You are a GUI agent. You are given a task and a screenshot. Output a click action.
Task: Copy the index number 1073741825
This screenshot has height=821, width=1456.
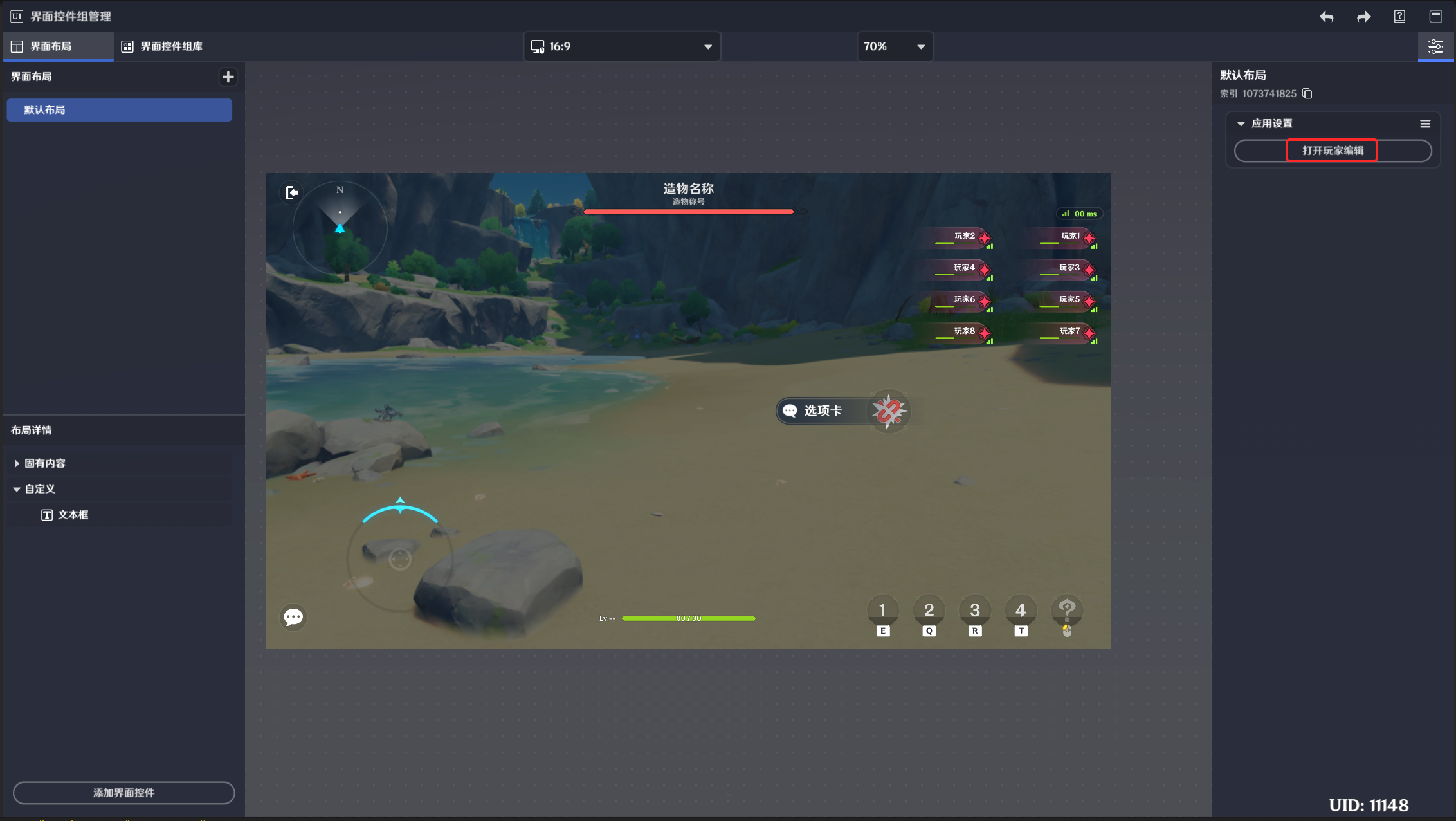click(1307, 94)
